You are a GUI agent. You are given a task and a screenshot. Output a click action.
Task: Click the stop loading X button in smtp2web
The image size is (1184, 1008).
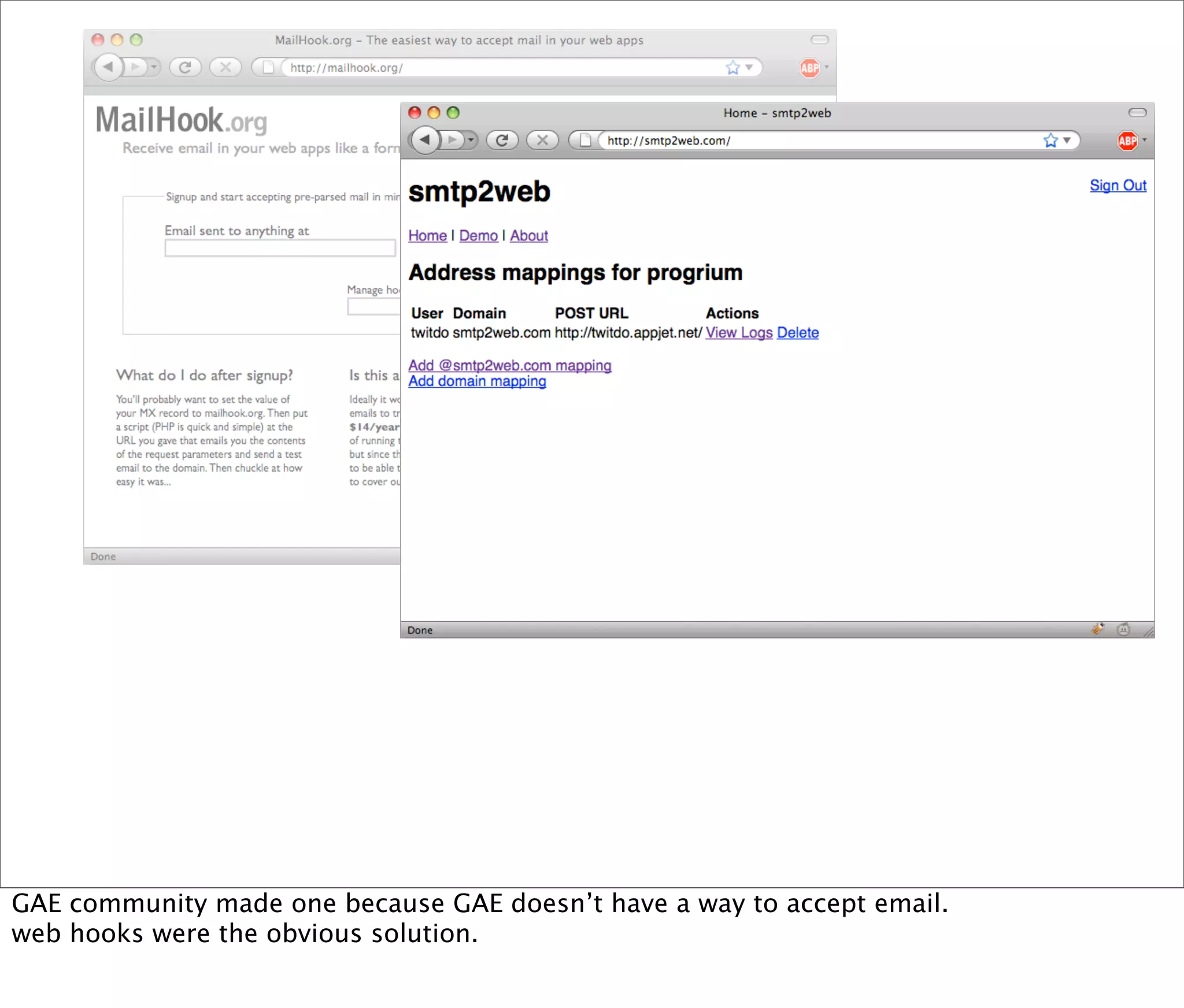[x=542, y=140]
